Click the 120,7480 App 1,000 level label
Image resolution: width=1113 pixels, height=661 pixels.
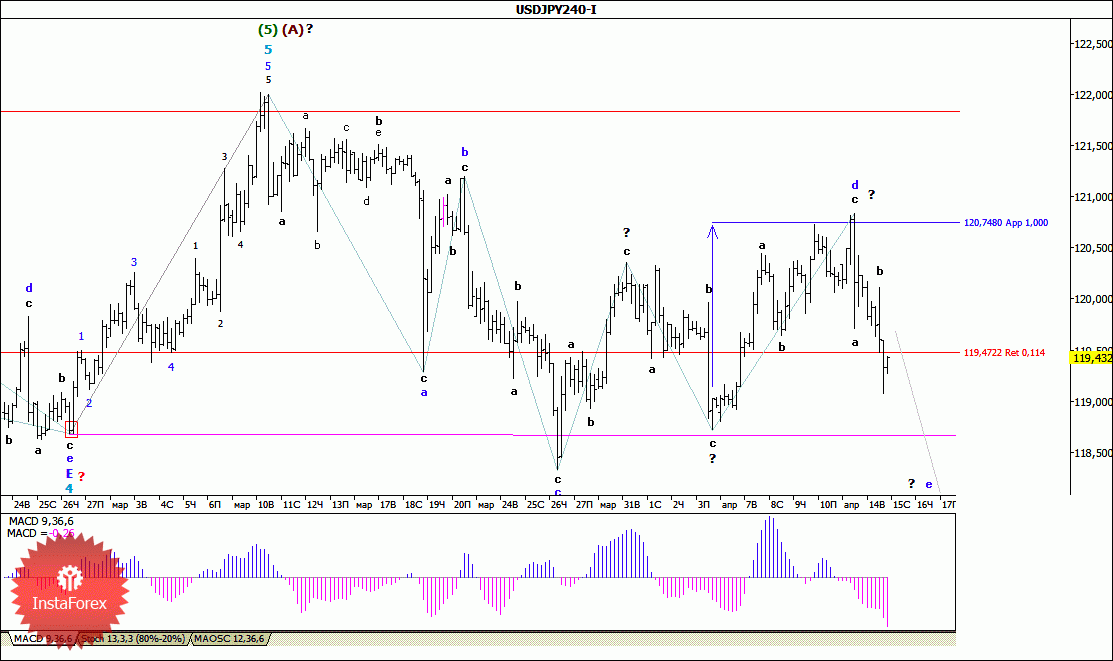(1006, 223)
